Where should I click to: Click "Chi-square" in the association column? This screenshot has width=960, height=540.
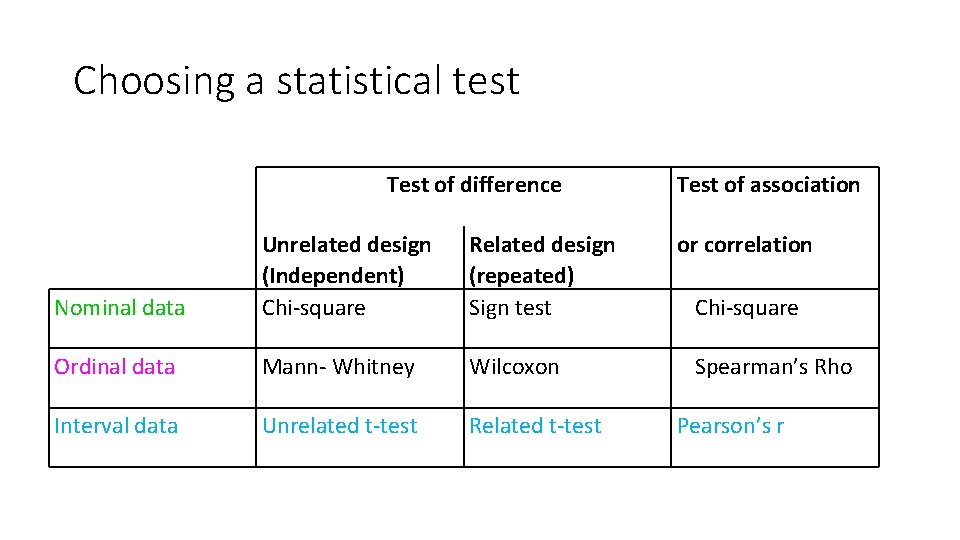pos(746,308)
